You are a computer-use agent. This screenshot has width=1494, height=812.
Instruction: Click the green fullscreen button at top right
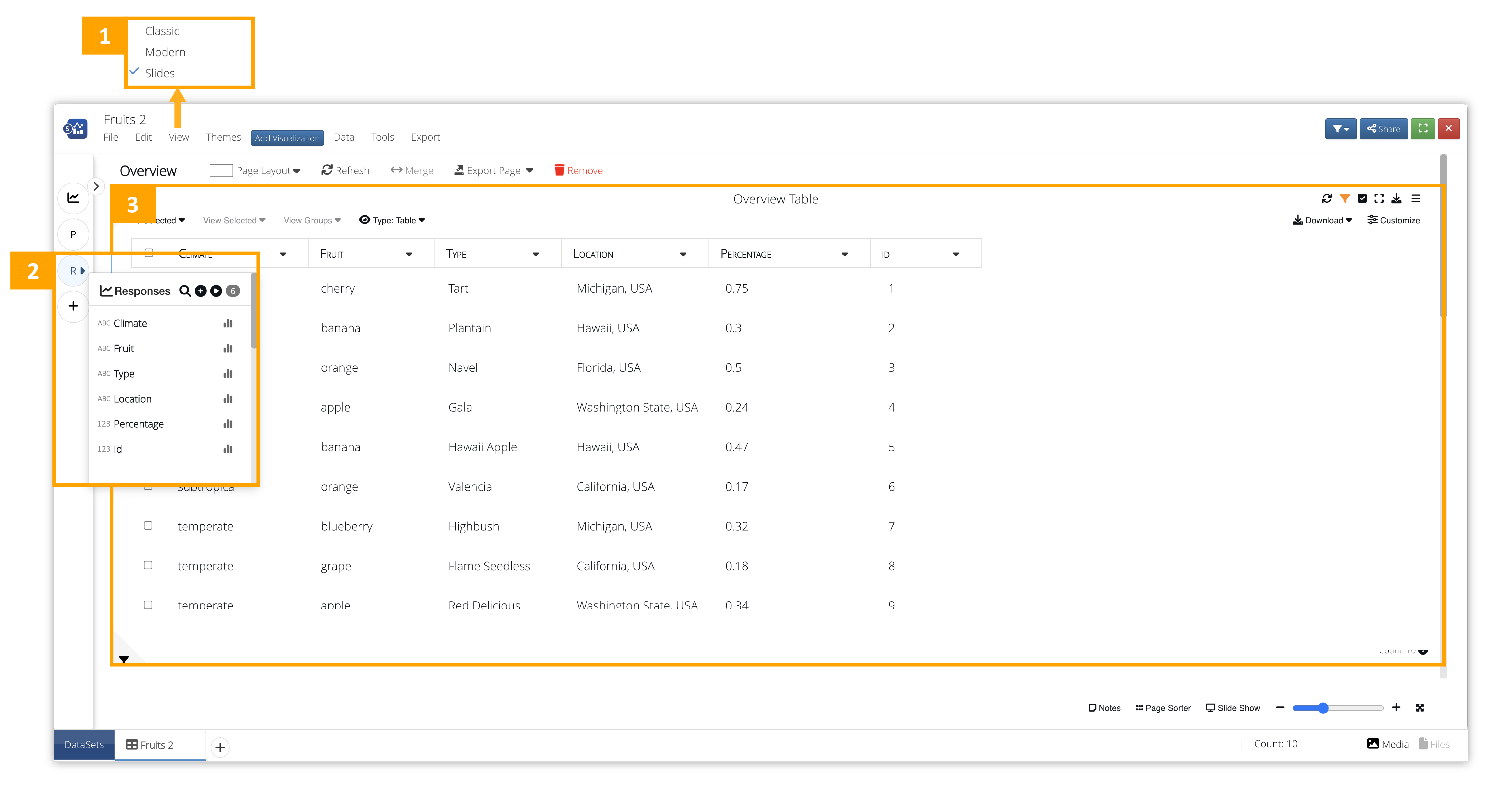pyautogui.click(x=1423, y=129)
